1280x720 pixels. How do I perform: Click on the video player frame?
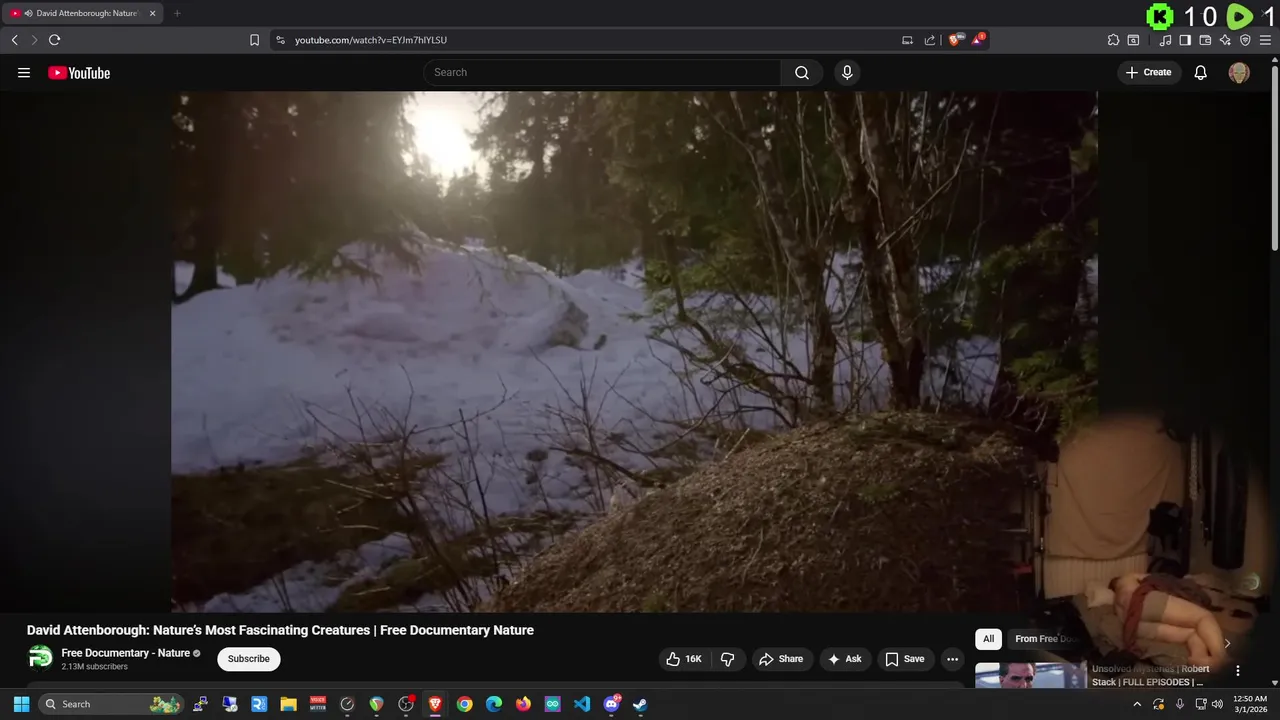634,351
